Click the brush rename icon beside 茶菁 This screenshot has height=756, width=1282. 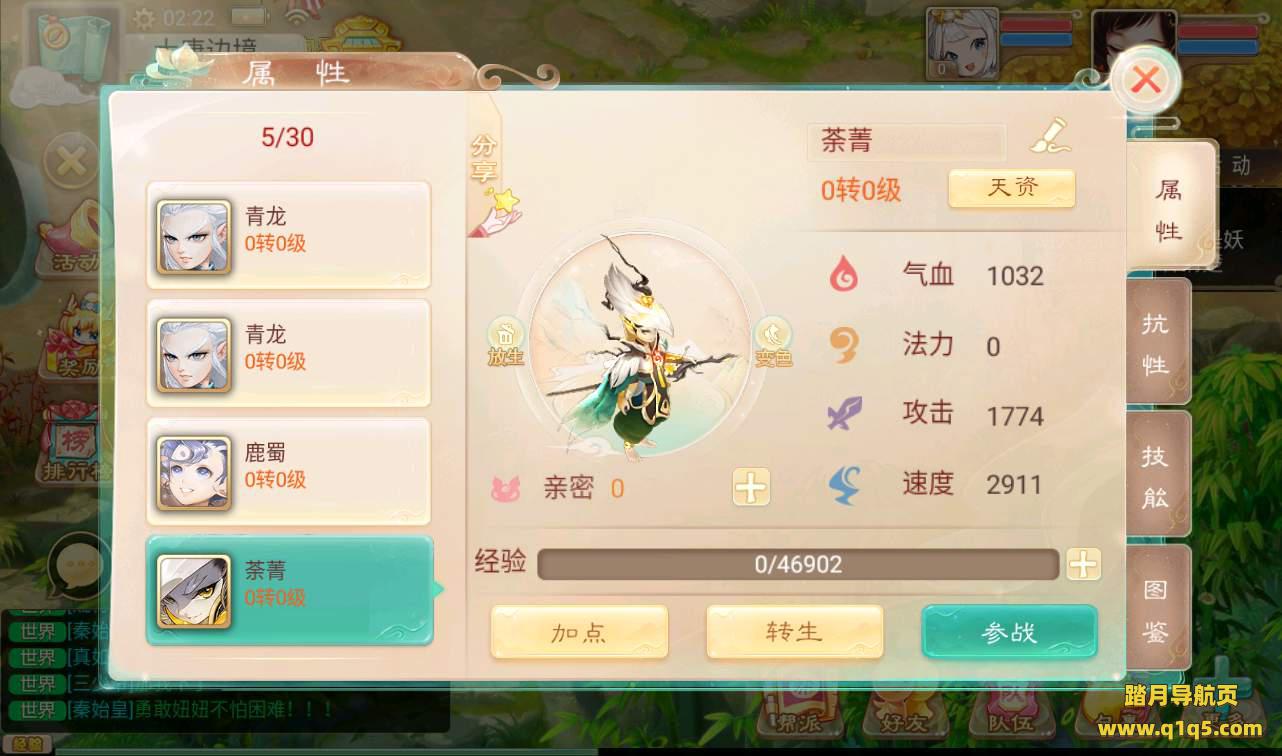pos(1050,135)
